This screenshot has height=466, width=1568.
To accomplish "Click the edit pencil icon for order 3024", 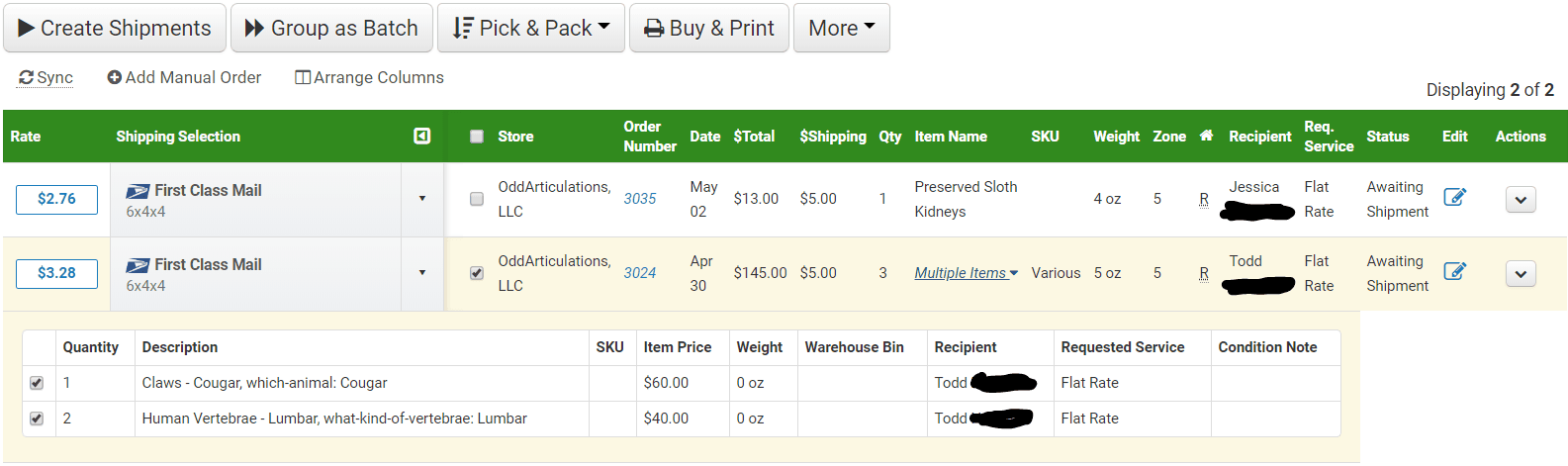I will pyautogui.click(x=1454, y=271).
